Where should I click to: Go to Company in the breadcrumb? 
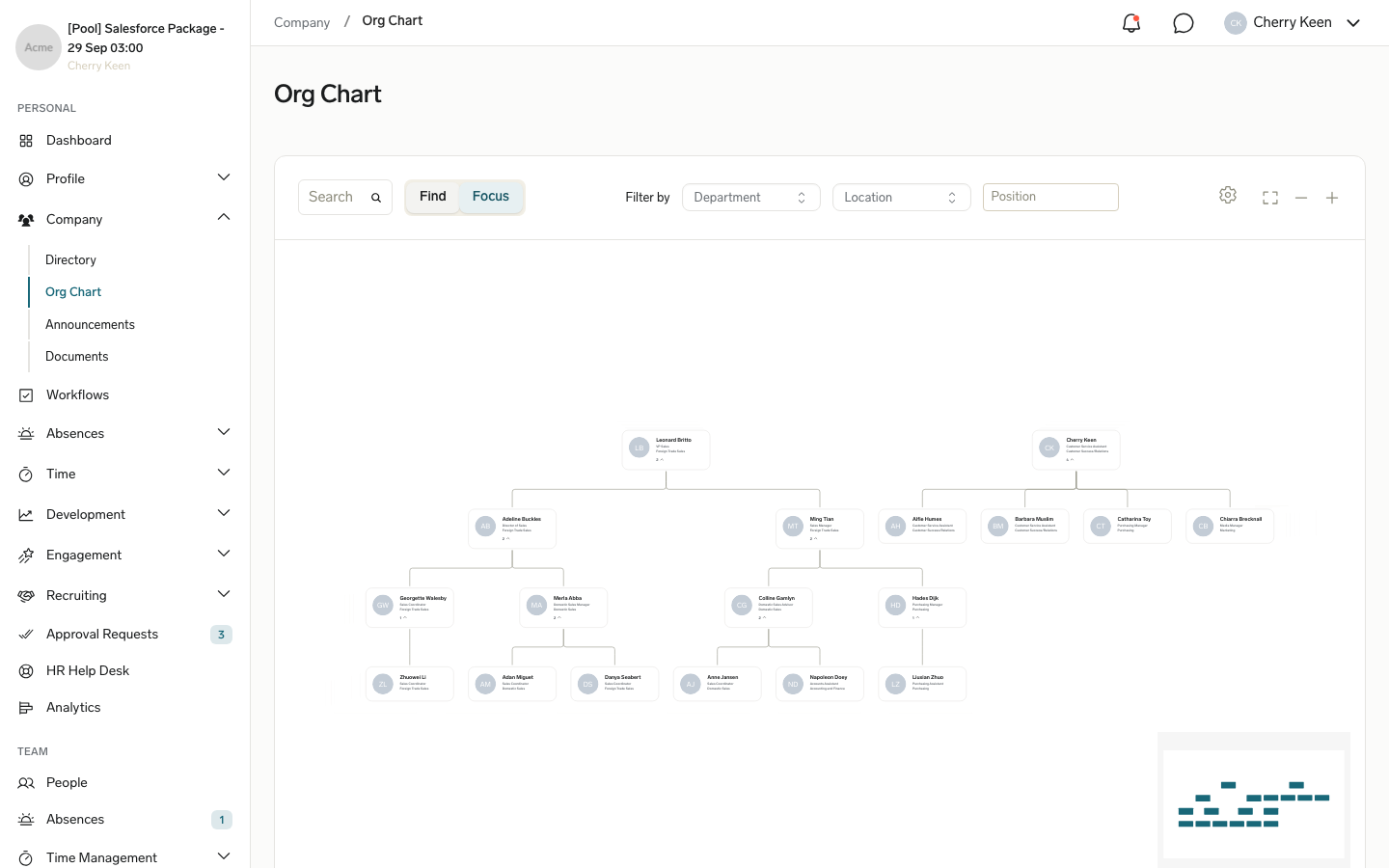[x=302, y=22]
